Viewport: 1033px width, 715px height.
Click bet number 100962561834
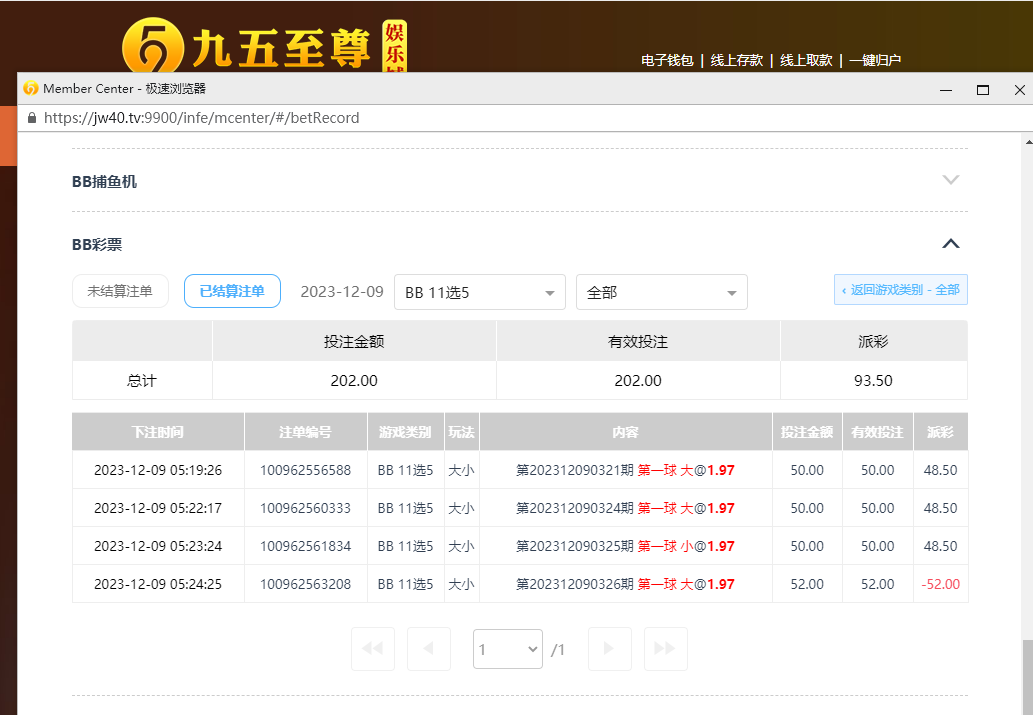pyautogui.click(x=306, y=546)
